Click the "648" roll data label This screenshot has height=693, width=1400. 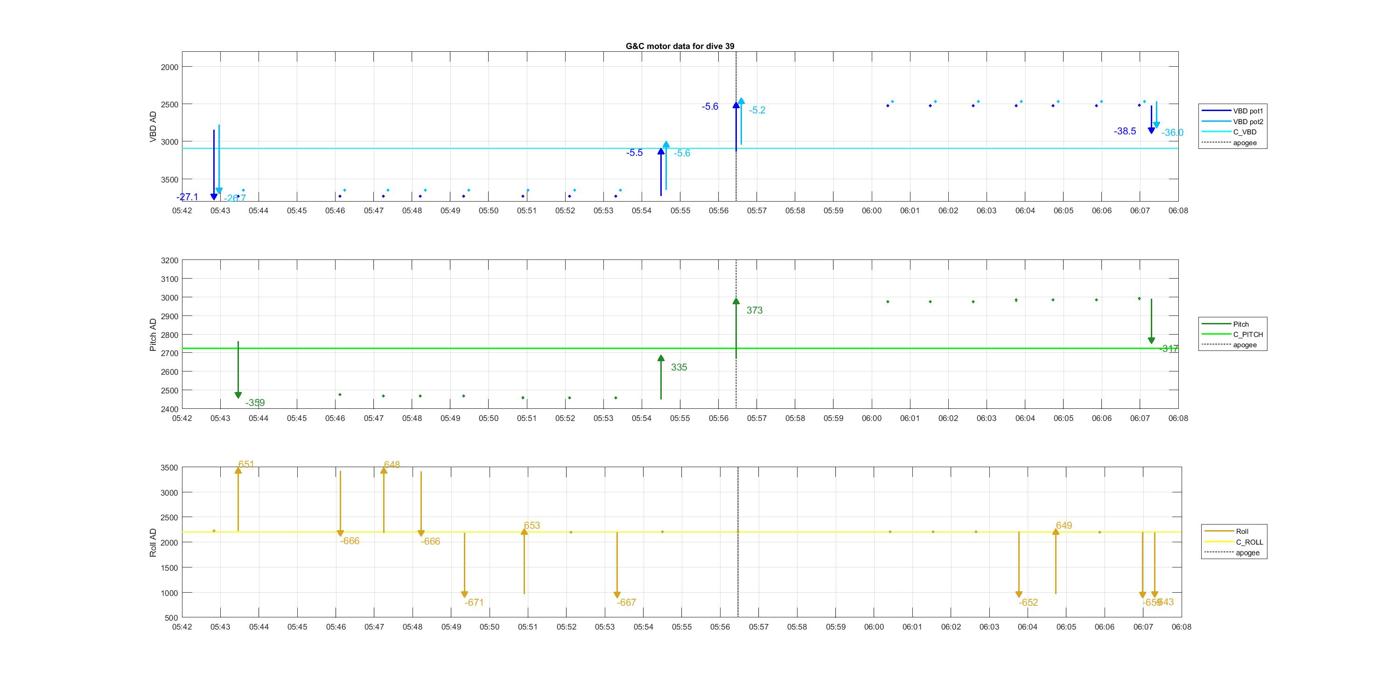(391, 465)
